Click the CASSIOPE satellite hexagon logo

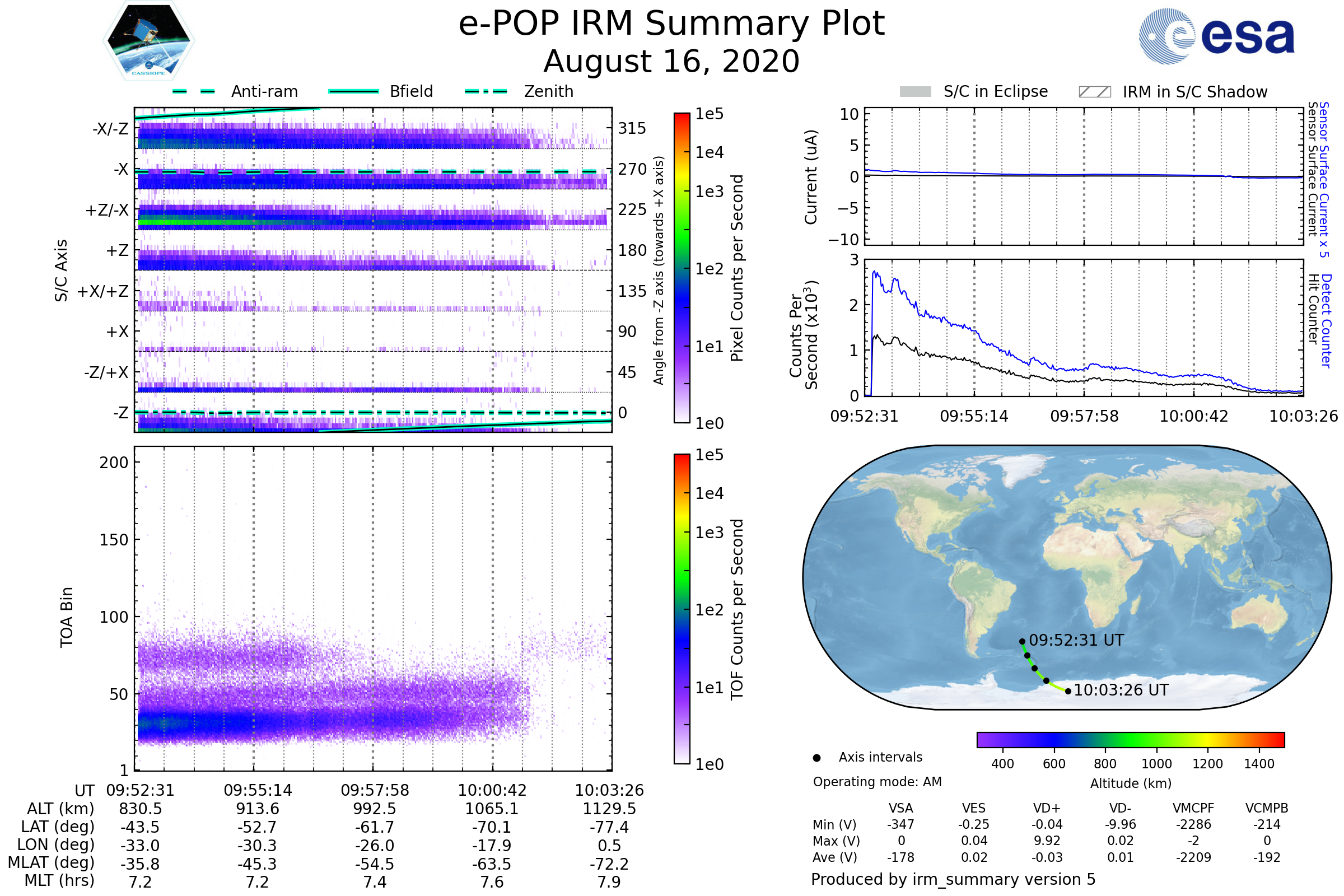point(148,41)
